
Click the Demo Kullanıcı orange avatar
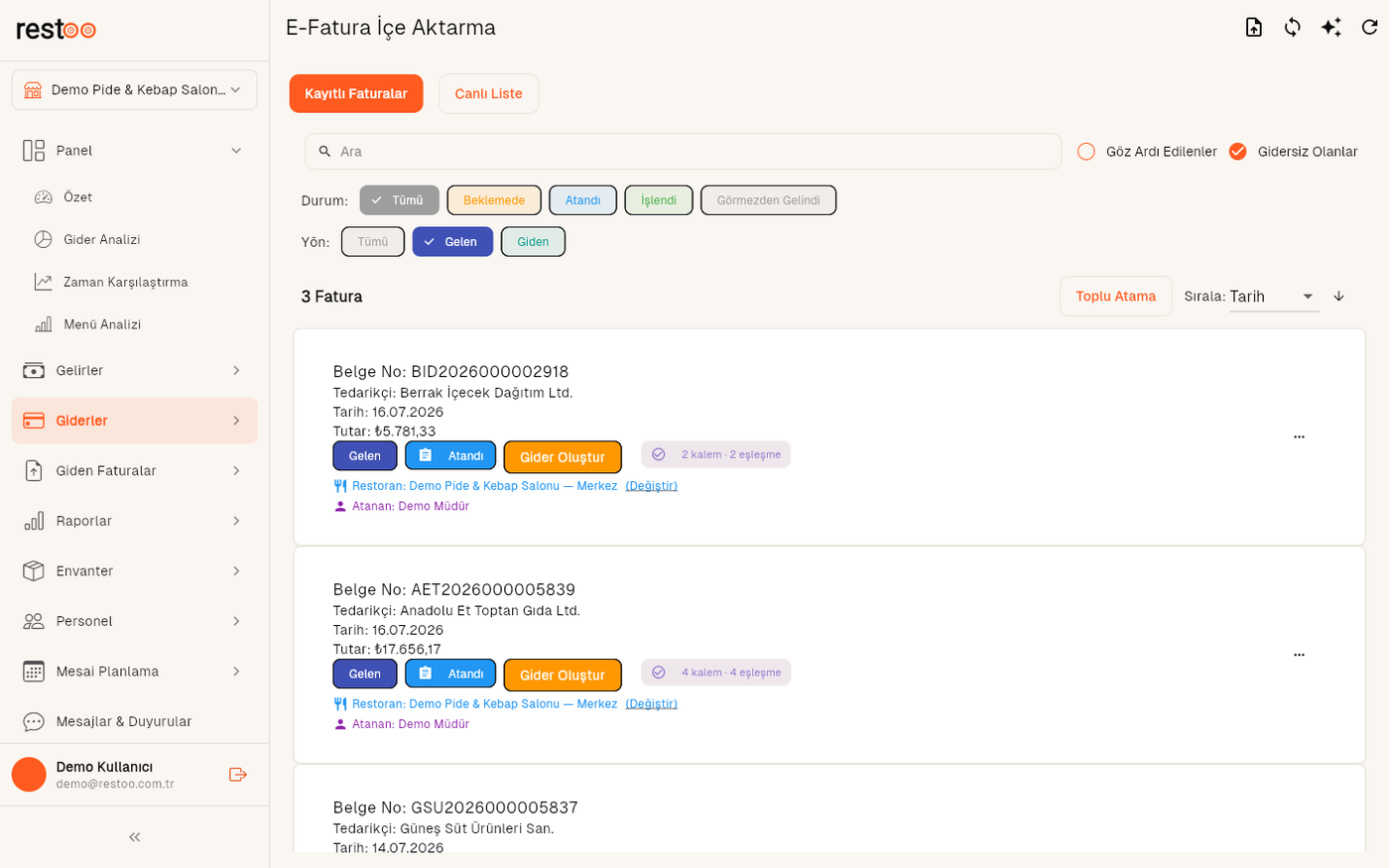pyautogui.click(x=29, y=775)
